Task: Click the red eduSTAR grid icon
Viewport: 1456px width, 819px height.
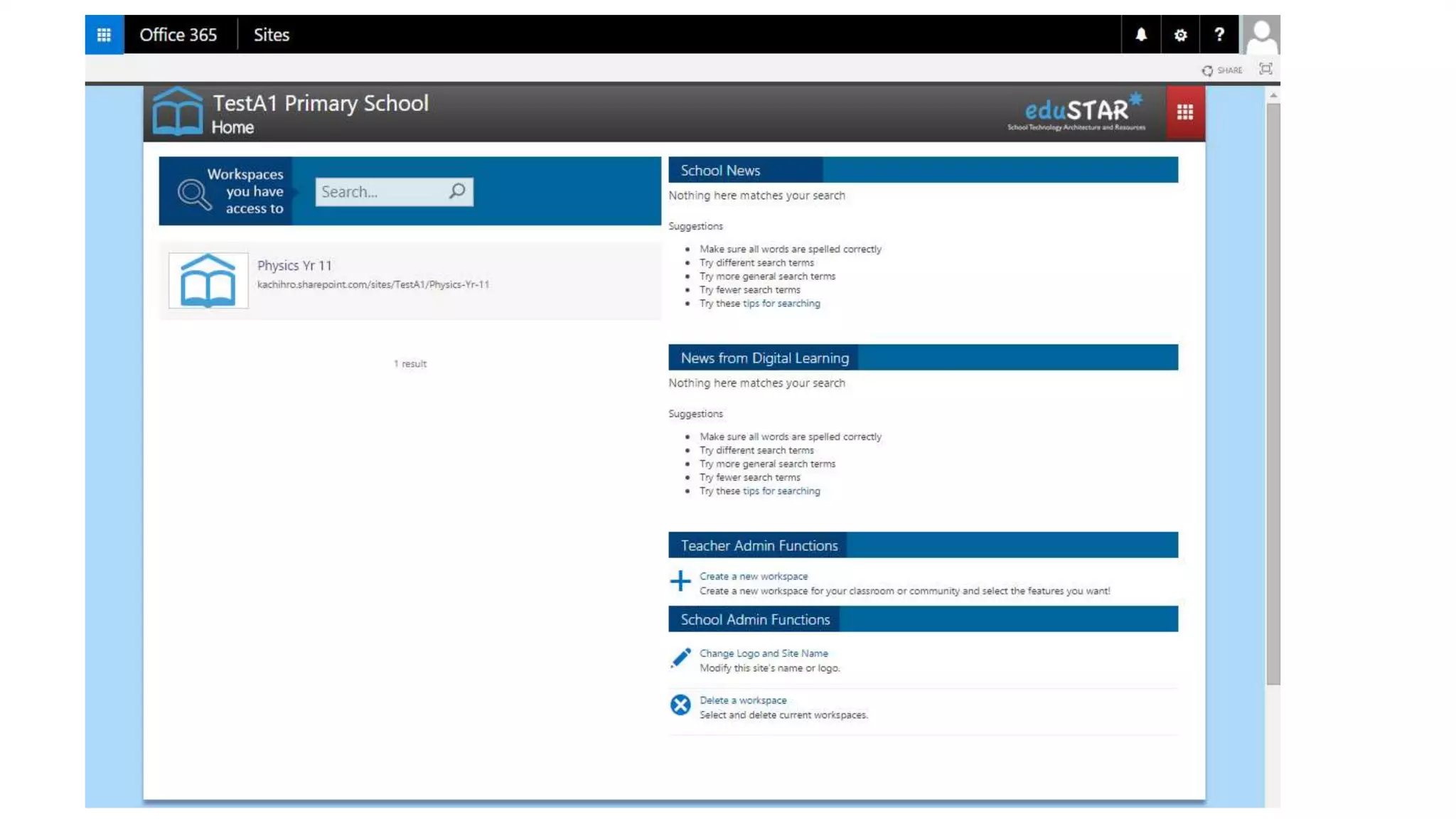Action: (x=1184, y=112)
